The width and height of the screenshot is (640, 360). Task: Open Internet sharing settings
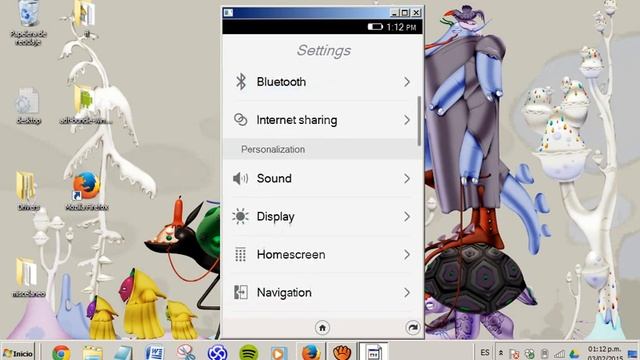pos(322,120)
